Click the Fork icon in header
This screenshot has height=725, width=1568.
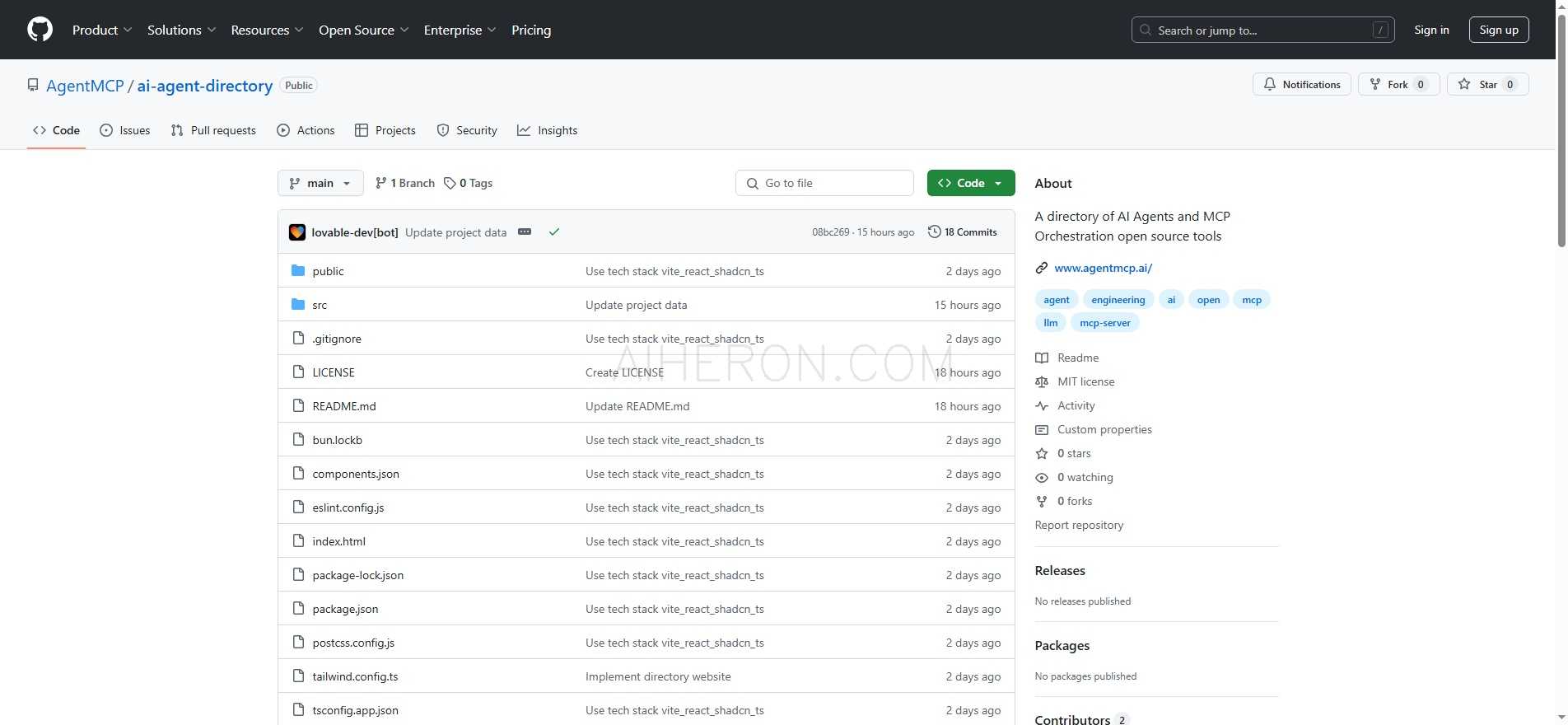point(1374,84)
